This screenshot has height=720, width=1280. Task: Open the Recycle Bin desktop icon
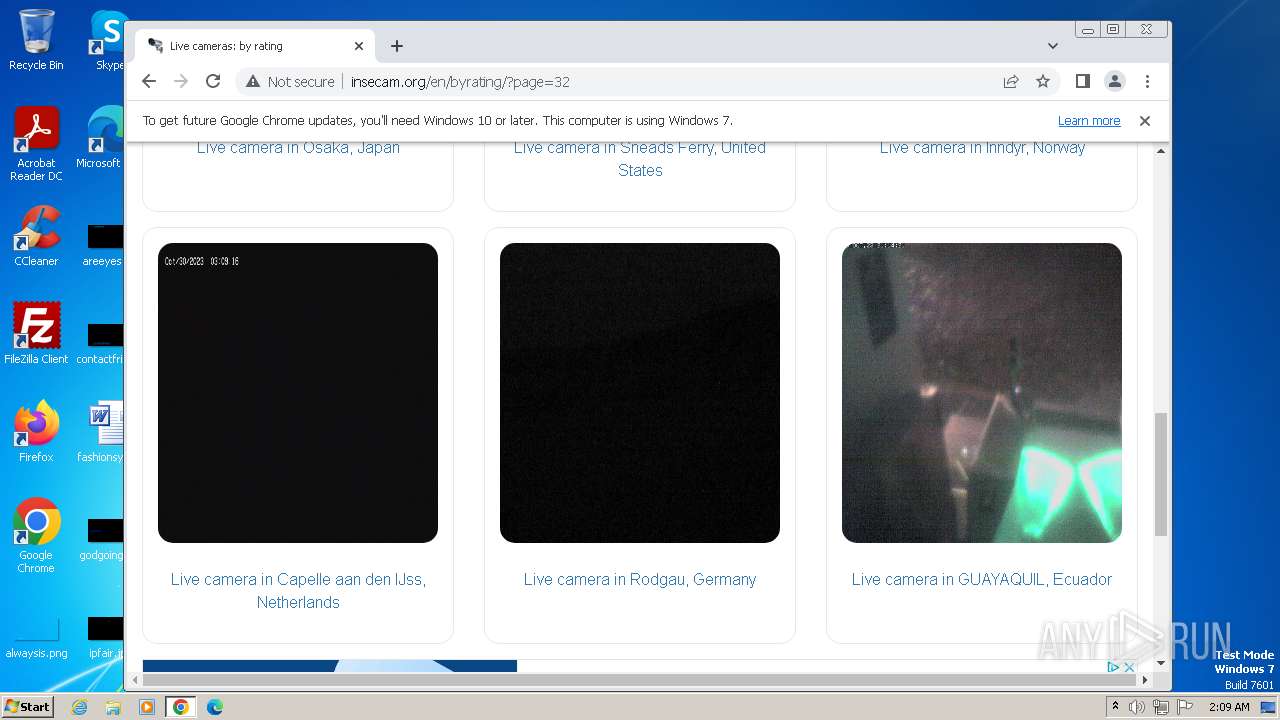point(36,40)
